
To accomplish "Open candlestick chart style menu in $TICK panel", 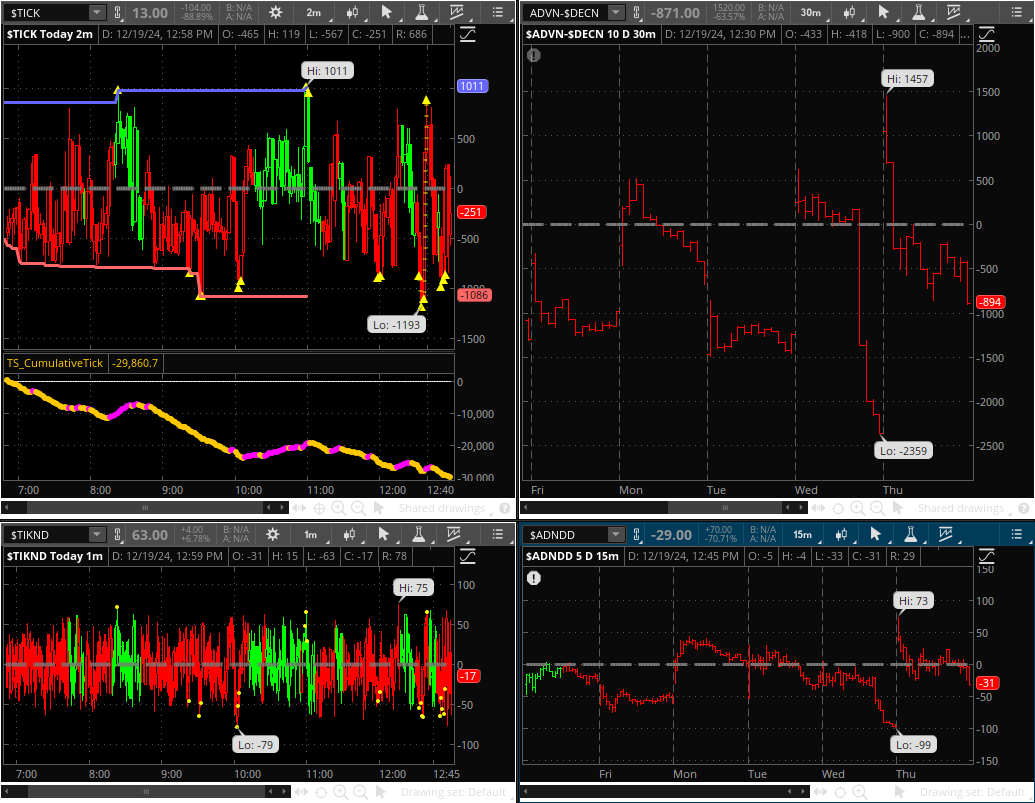I will coord(352,13).
